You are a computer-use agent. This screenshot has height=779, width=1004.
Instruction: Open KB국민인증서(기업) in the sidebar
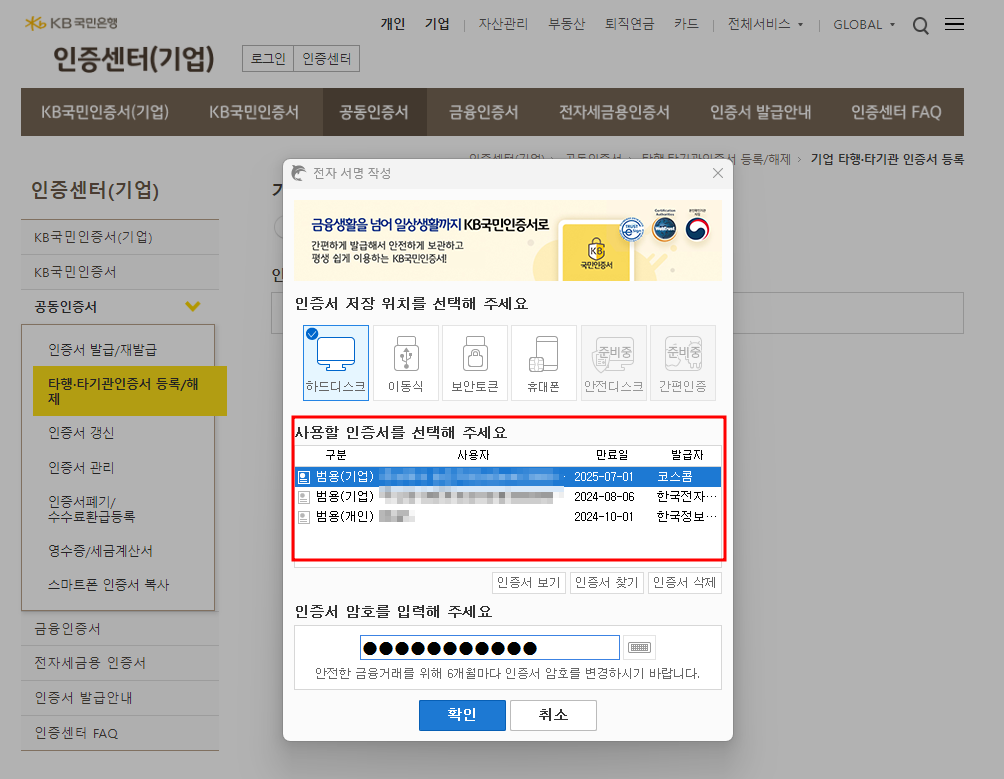120,237
